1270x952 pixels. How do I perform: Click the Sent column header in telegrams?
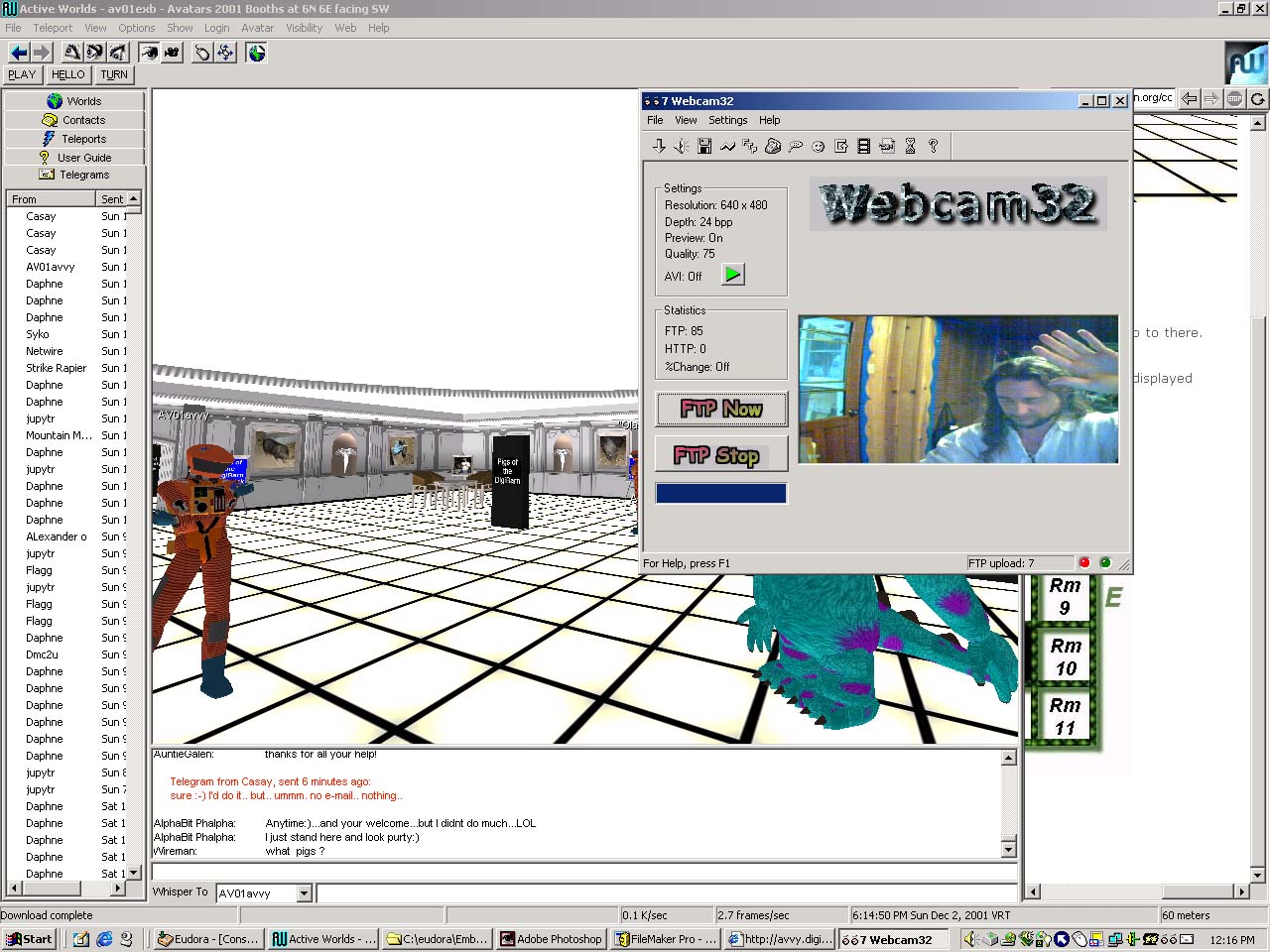click(x=112, y=199)
